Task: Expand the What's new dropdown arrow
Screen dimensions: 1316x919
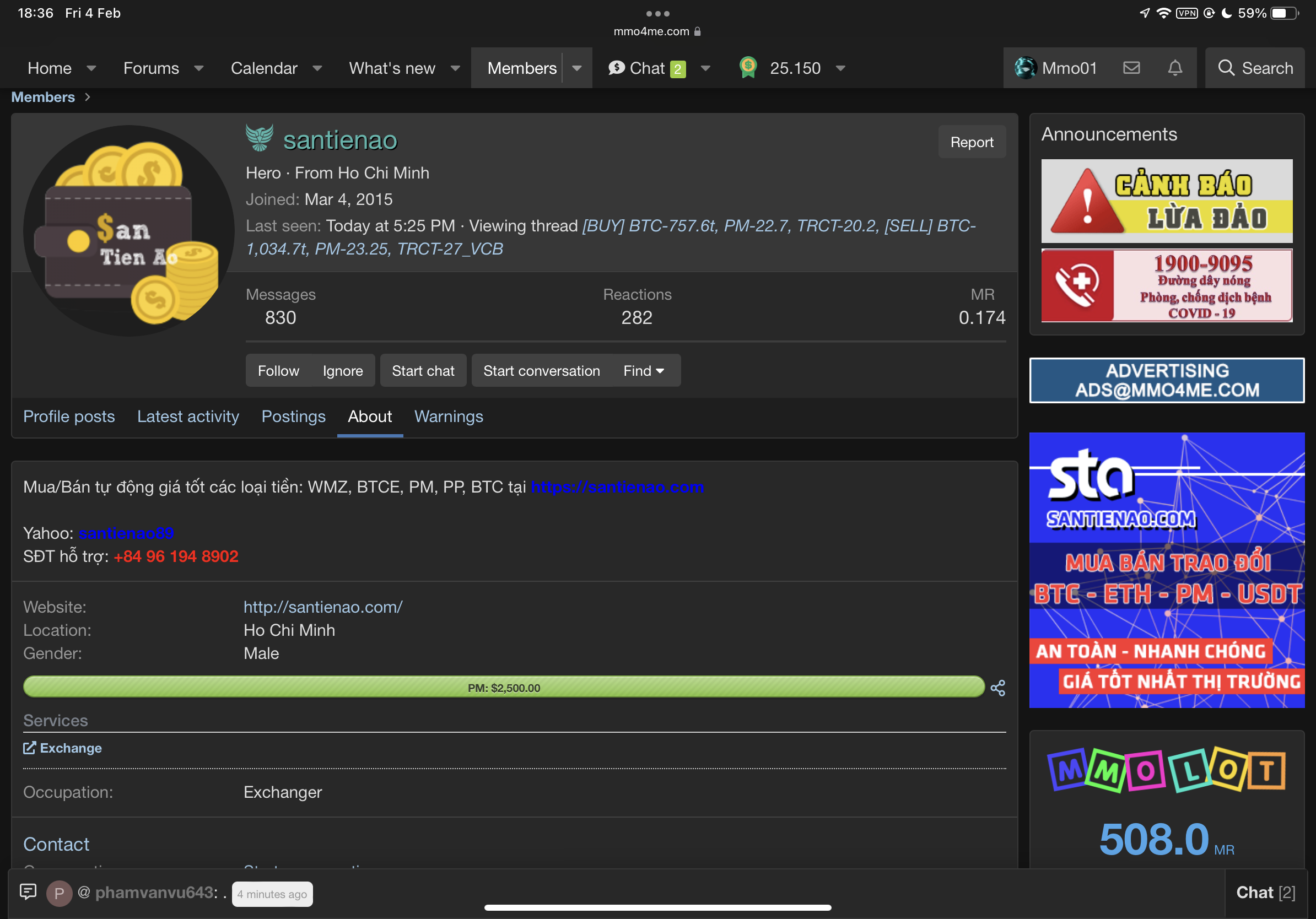Action: (455, 68)
